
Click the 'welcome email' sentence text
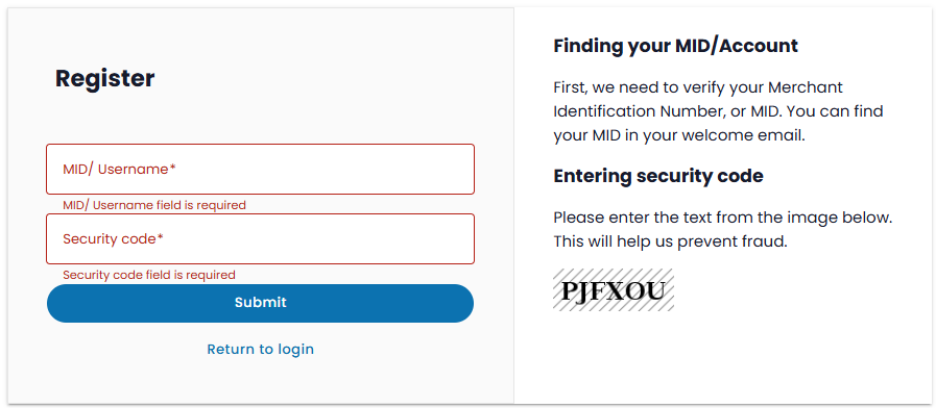click(678, 135)
